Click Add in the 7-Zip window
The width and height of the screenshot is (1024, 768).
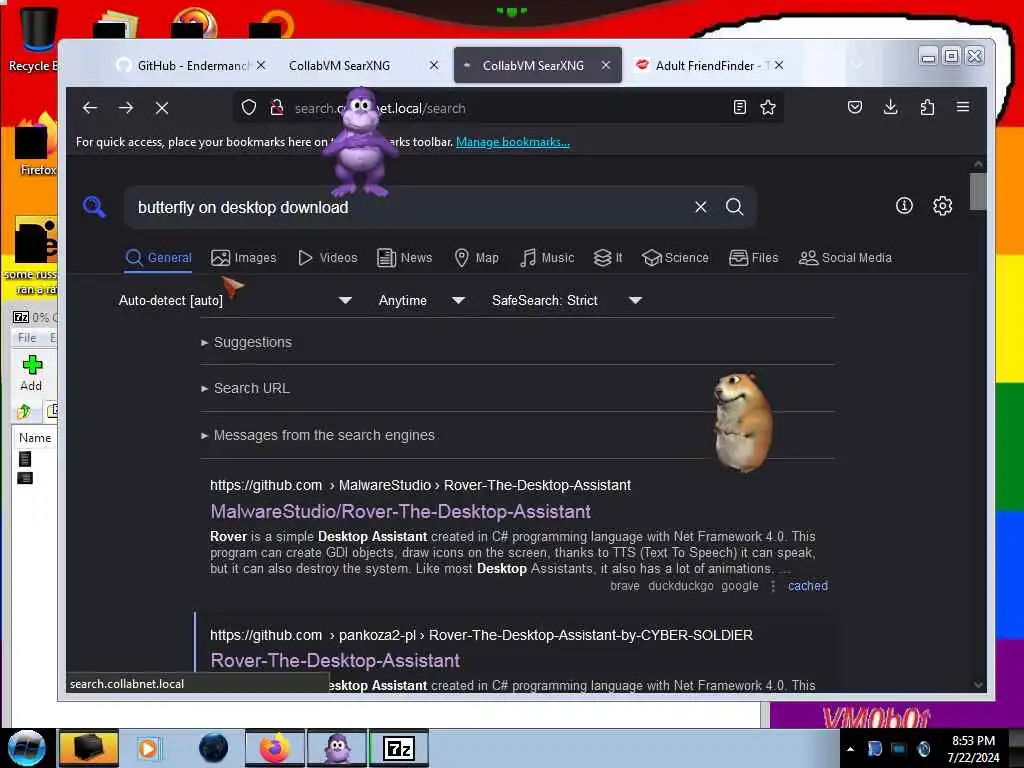point(31,373)
